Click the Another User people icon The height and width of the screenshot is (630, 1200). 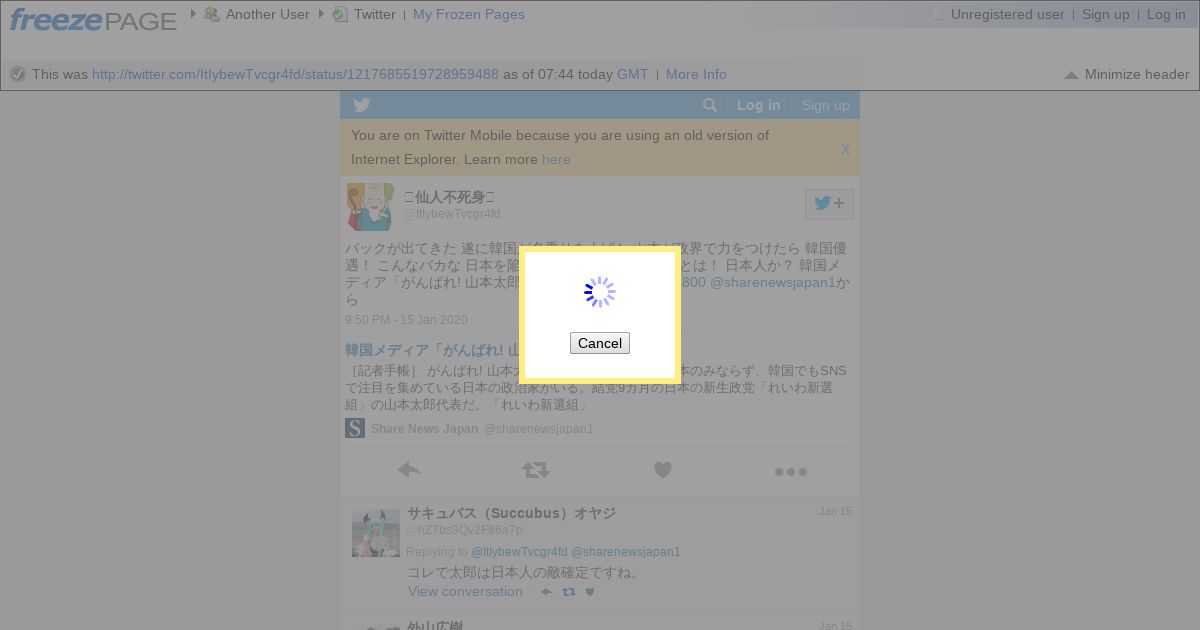[211, 14]
